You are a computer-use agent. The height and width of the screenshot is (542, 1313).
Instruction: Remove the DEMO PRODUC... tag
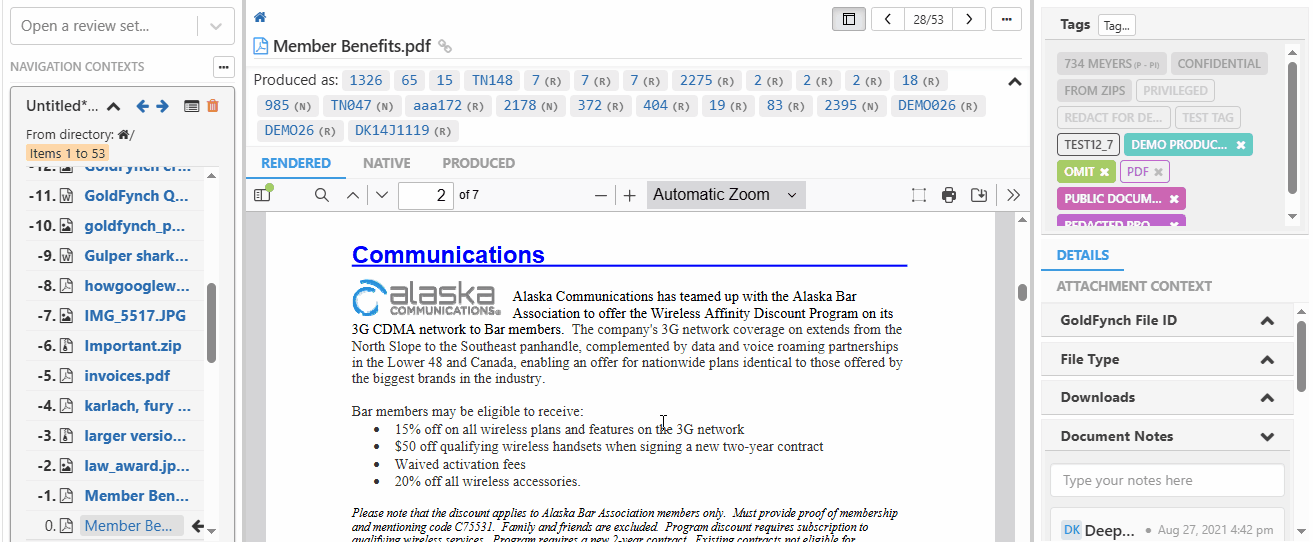1241,145
